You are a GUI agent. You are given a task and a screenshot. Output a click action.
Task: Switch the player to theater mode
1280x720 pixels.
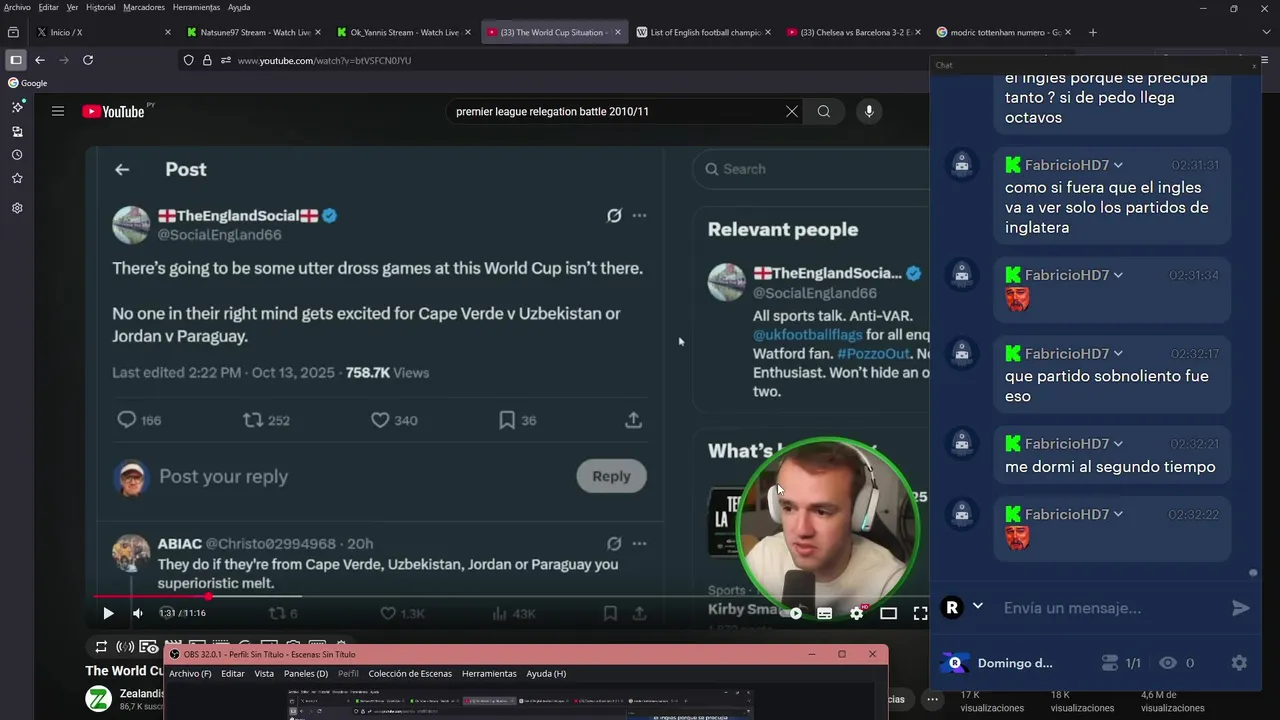pos(888,613)
